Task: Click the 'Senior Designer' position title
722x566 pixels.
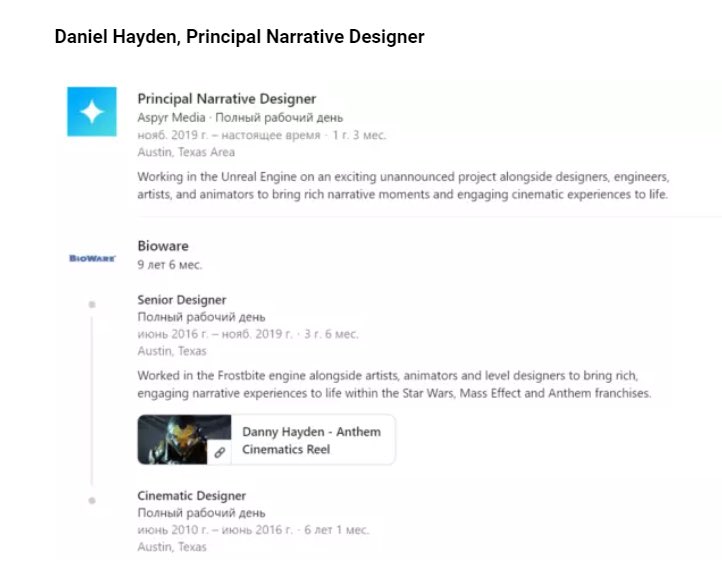Action: point(181,300)
